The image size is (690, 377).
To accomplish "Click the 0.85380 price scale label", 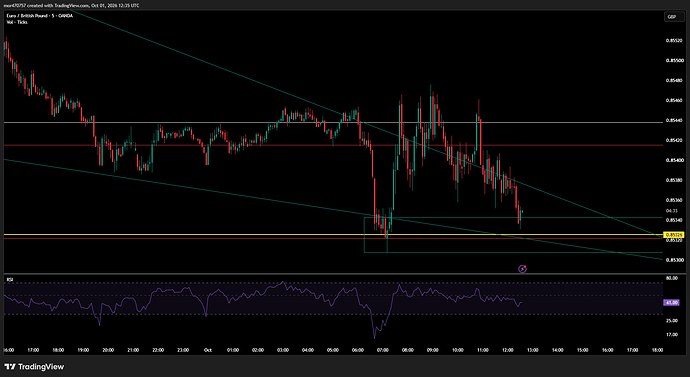I will point(673,180).
